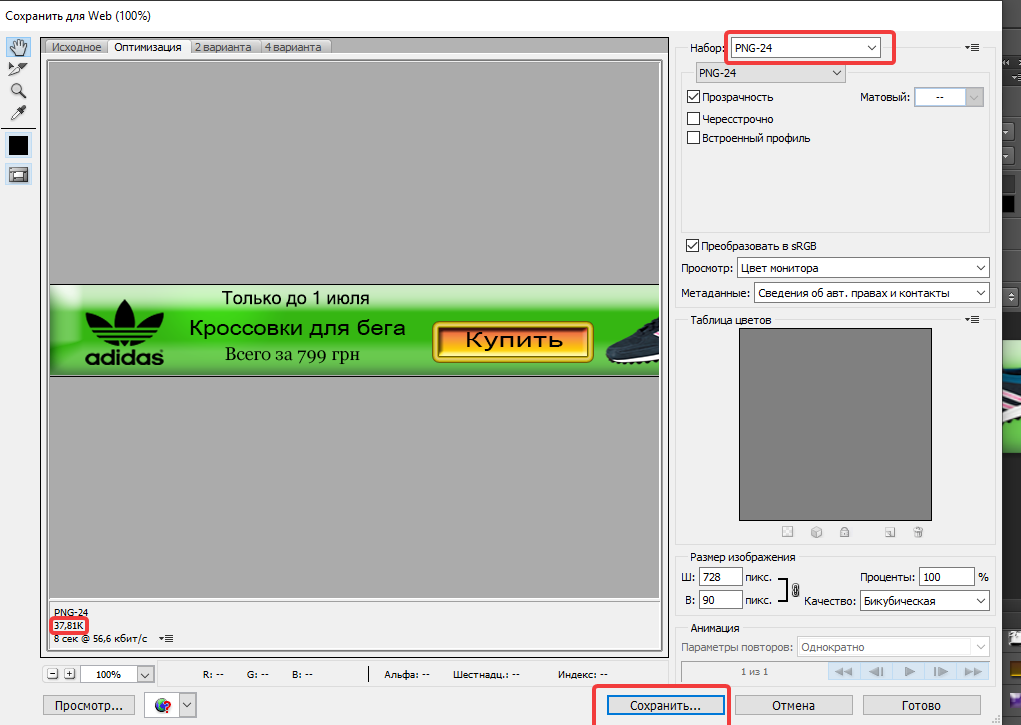Click the Просмотр... button
This screenshot has width=1021, height=725.
[89, 705]
